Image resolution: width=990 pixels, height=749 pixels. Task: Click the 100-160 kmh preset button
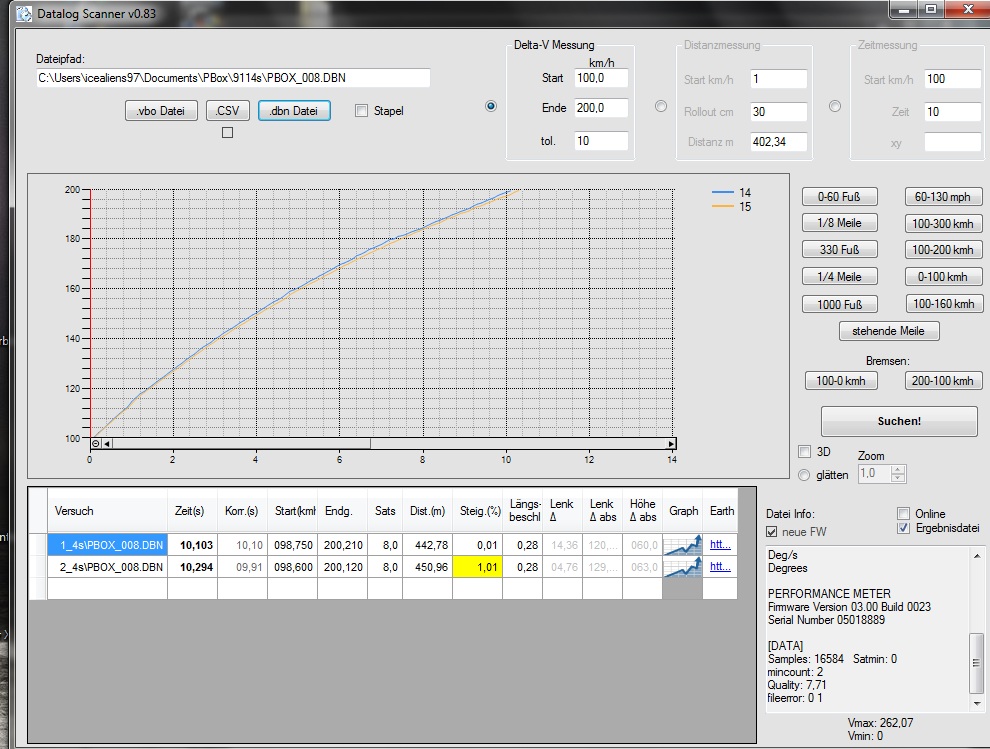click(x=943, y=304)
